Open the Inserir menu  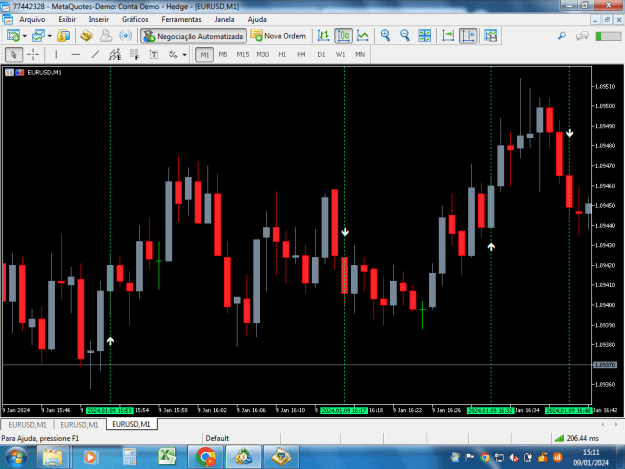99,20
